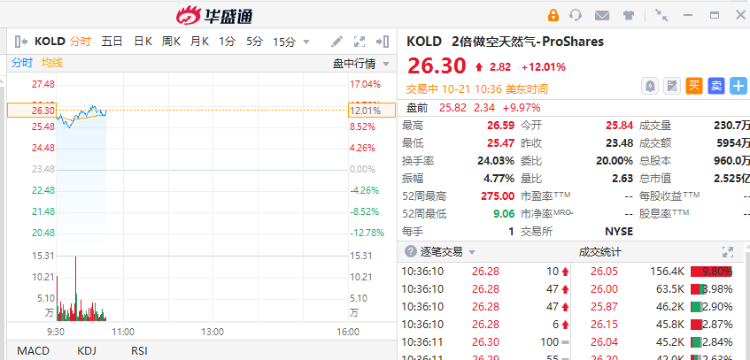
Task: Click the orange 买 buy button
Action: [x=694, y=86]
